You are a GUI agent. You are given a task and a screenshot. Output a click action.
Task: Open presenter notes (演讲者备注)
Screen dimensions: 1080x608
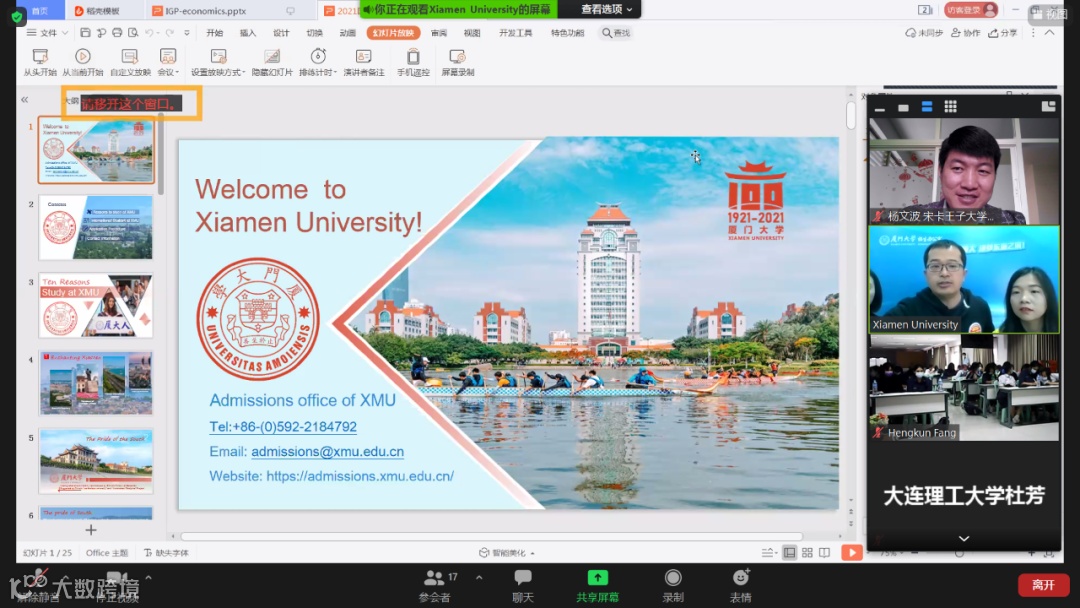pyautogui.click(x=364, y=62)
